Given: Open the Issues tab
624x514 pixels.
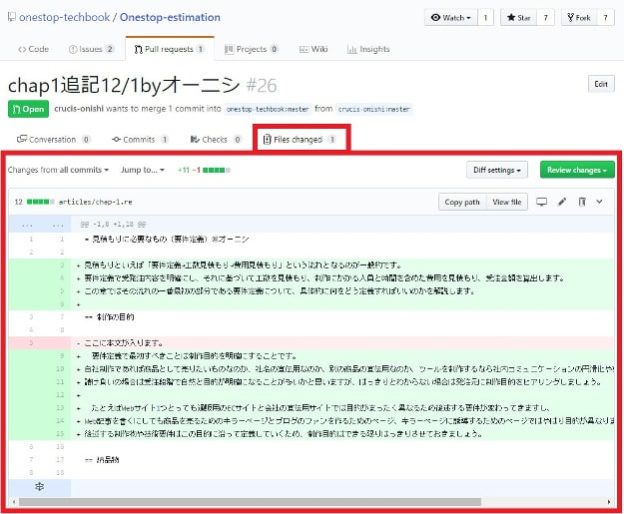Looking at the screenshot, I should click(91, 49).
